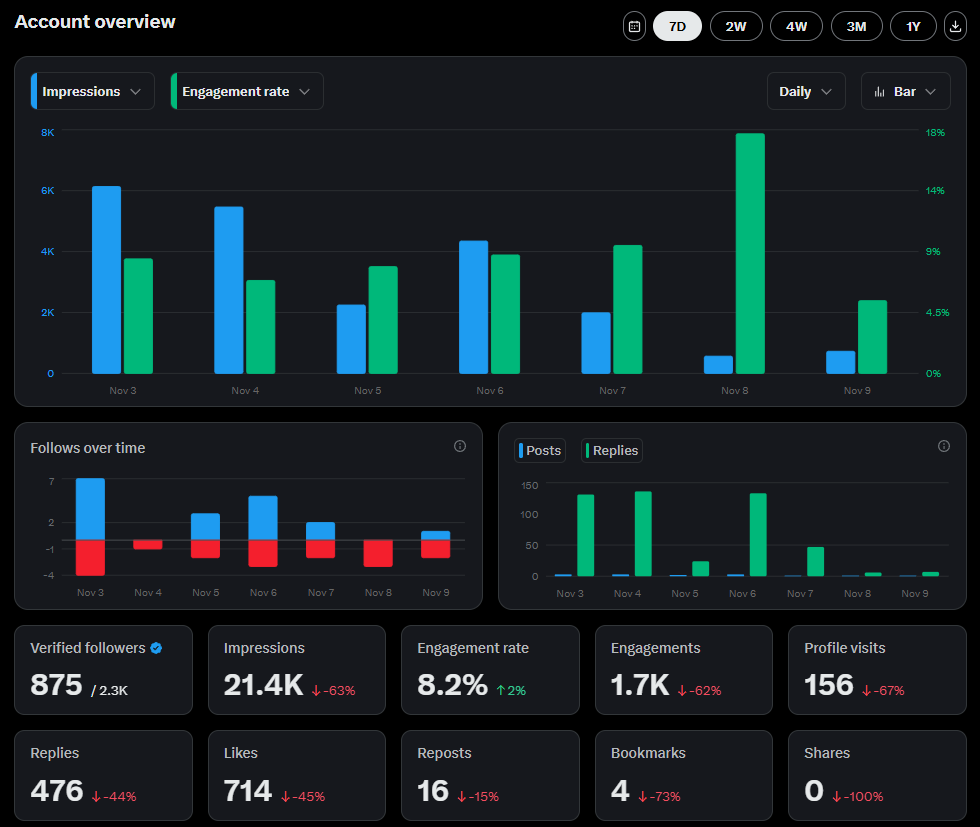Open the Bar chart type dropdown
Viewport: 980px width, 827px height.
pos(905,91)
